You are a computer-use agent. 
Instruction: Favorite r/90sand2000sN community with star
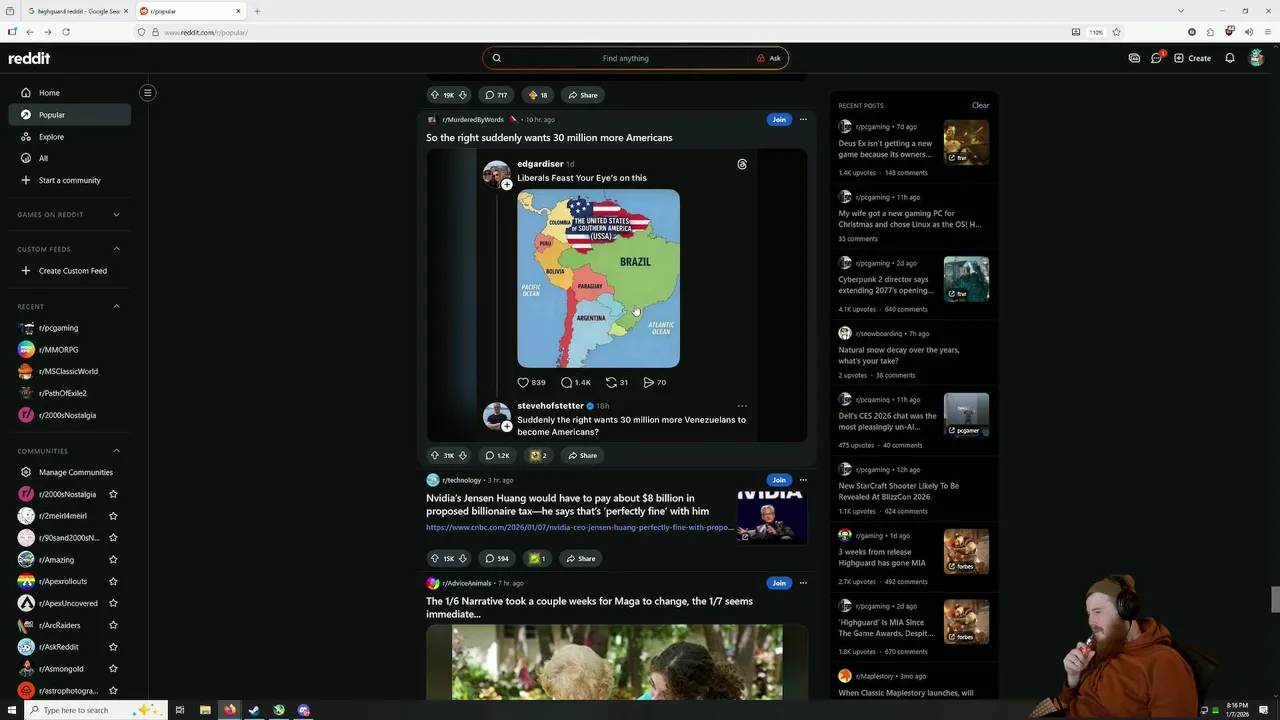click(113, 538)
